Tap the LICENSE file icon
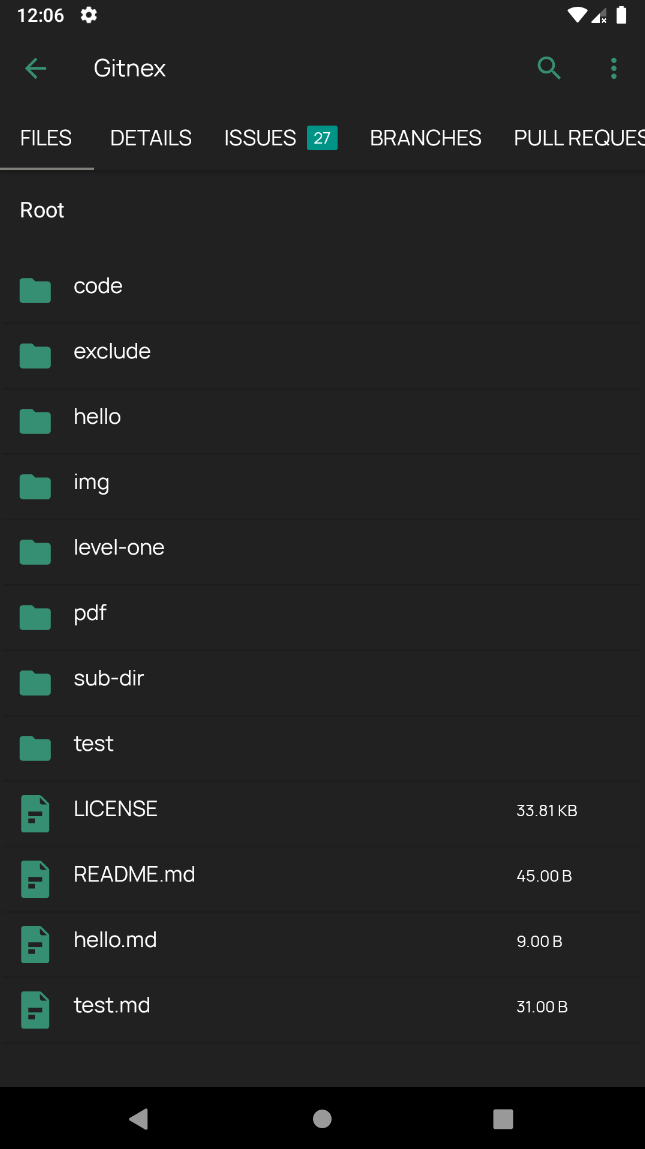This screenshot has width=645, height=1149. 35,813
